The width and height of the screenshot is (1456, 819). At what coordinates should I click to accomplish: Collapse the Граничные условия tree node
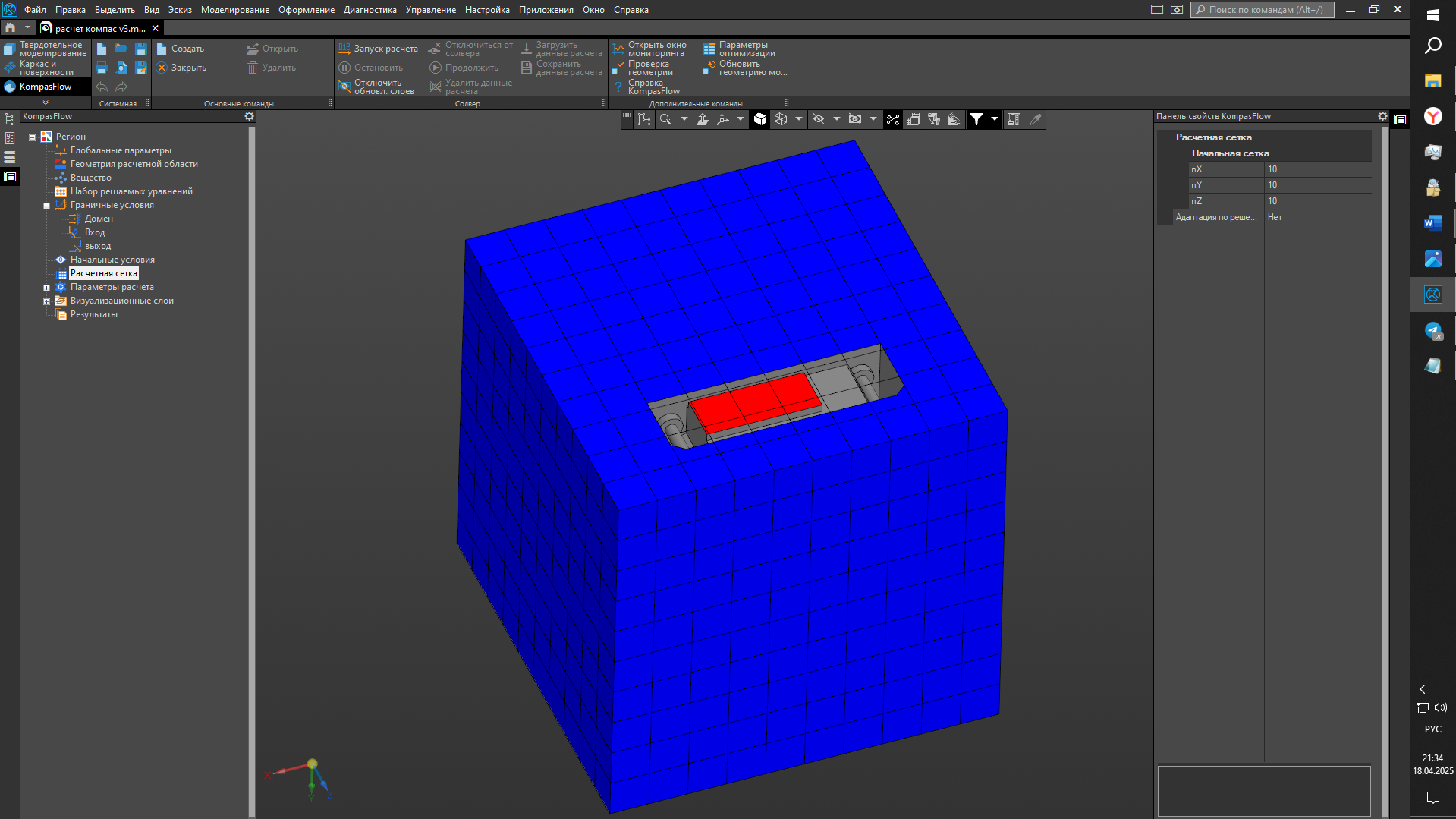click(46, 206)
